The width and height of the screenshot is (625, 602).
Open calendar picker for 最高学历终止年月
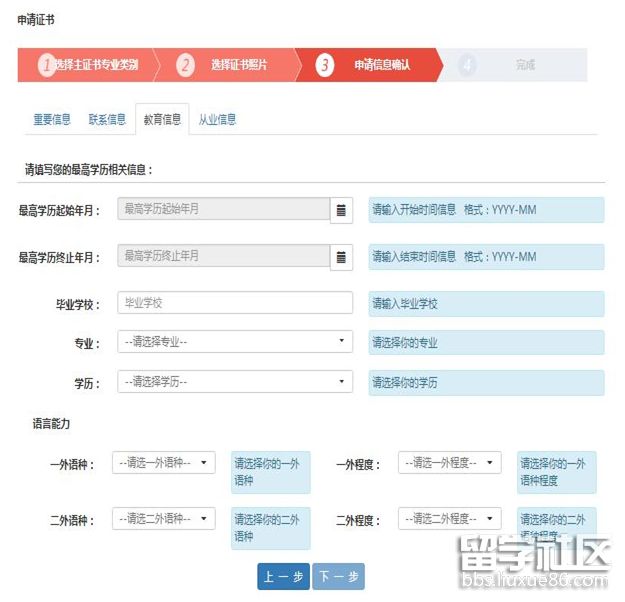(x=341, y=257)
